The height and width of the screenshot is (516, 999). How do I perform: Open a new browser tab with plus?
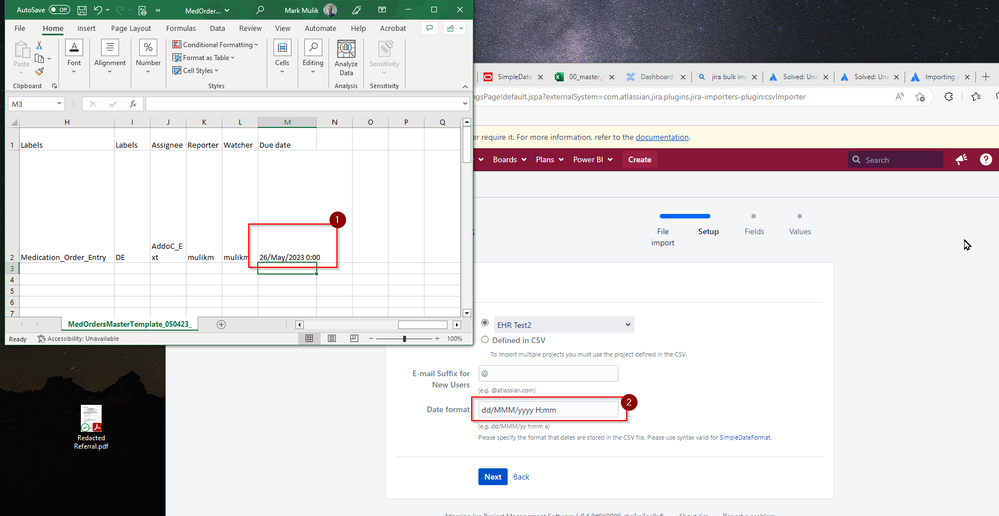point(985,76)
